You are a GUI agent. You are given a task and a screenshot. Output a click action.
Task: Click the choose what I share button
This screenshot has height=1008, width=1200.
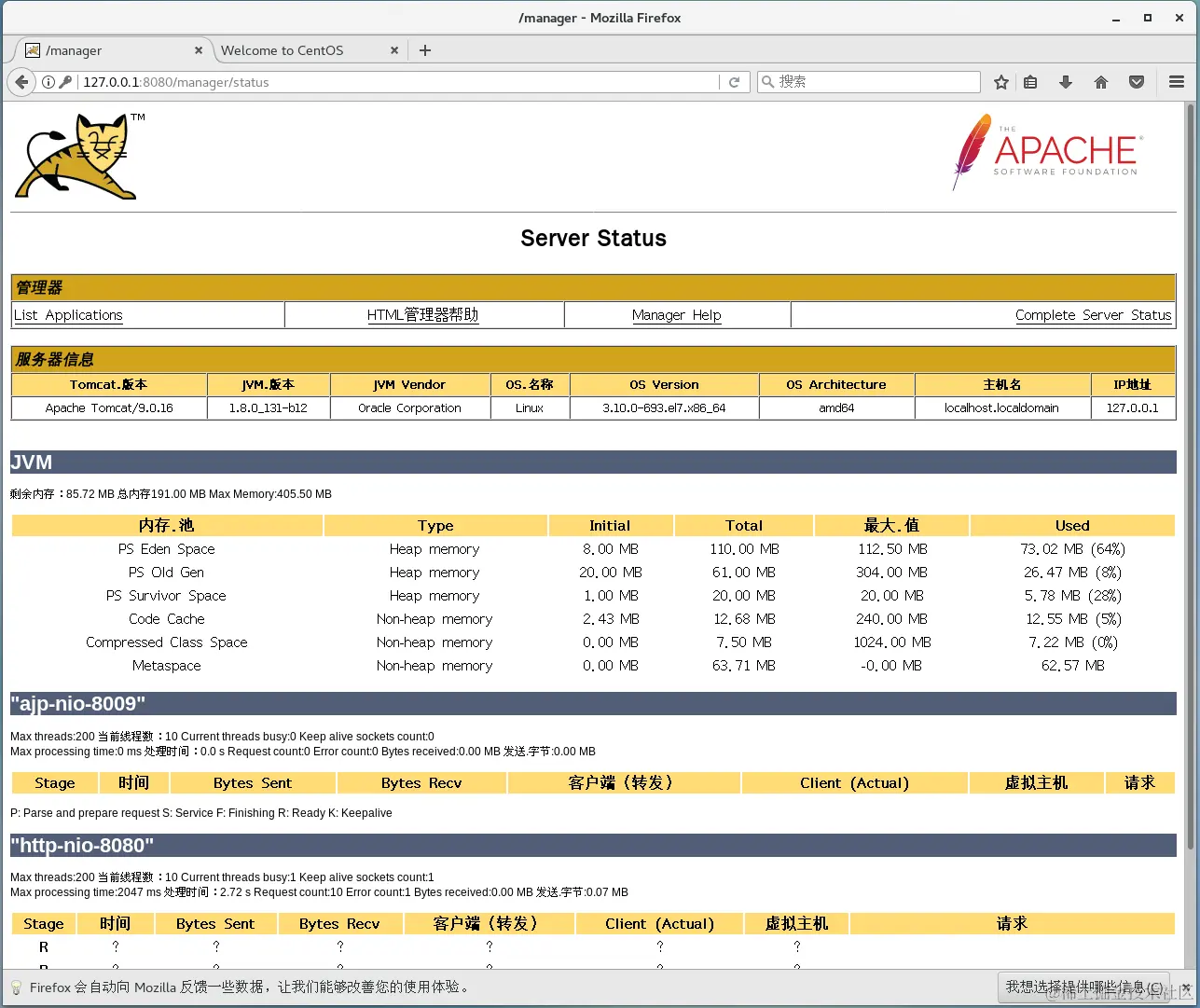click(x=1083, y=987)
